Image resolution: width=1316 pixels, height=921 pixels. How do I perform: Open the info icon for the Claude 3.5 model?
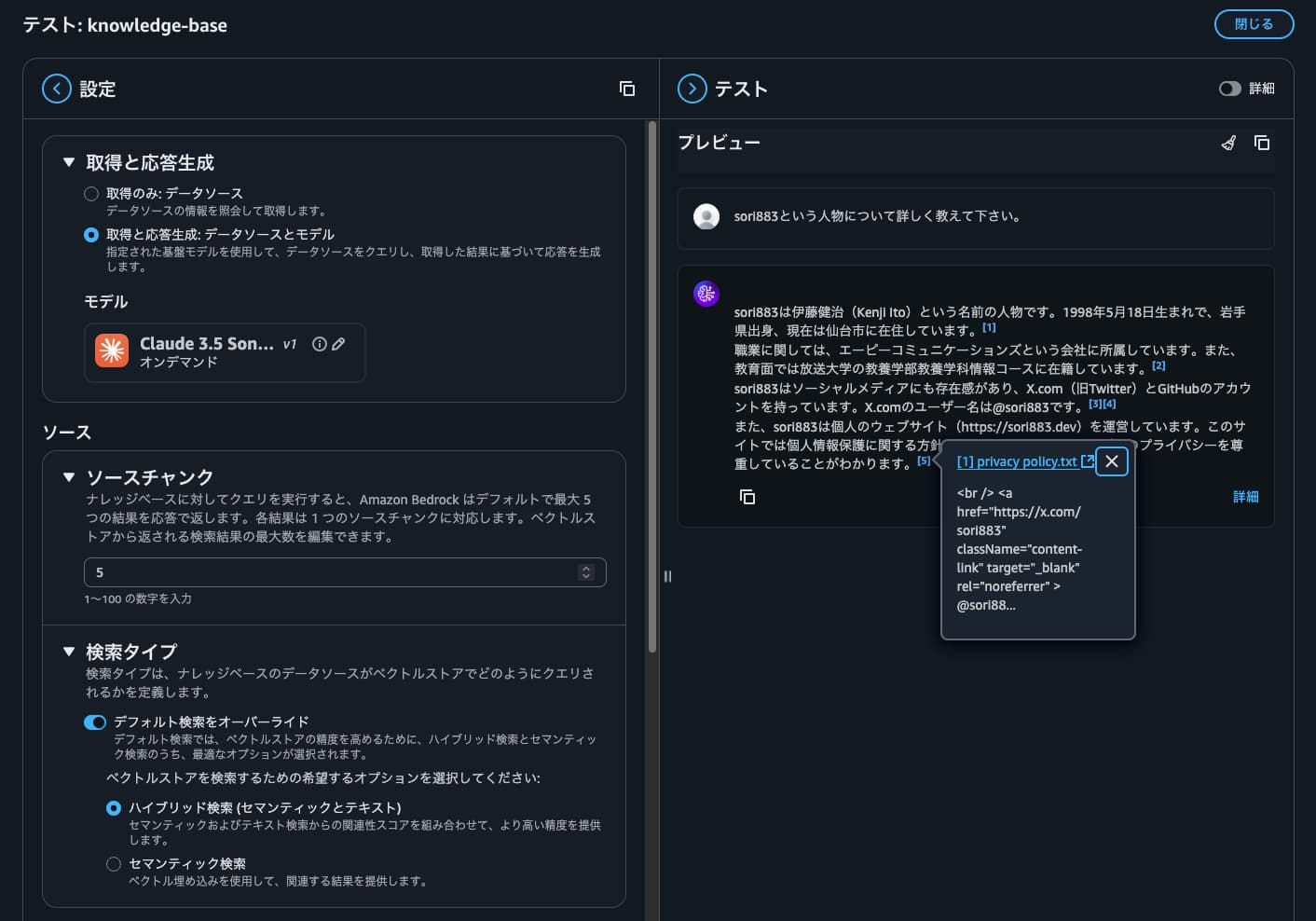tap(319, 344)
